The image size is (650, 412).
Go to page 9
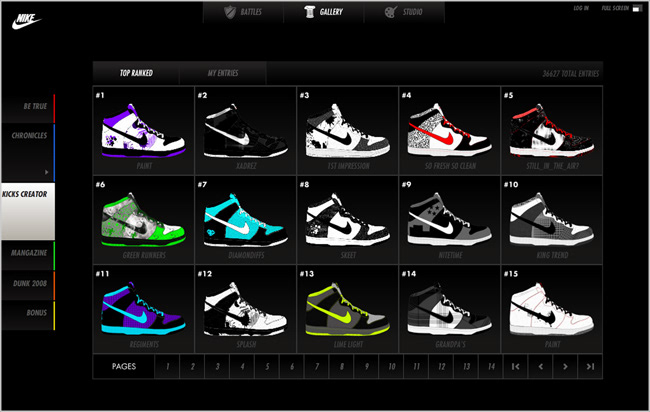pyautogui.click(x=366, y=366)
